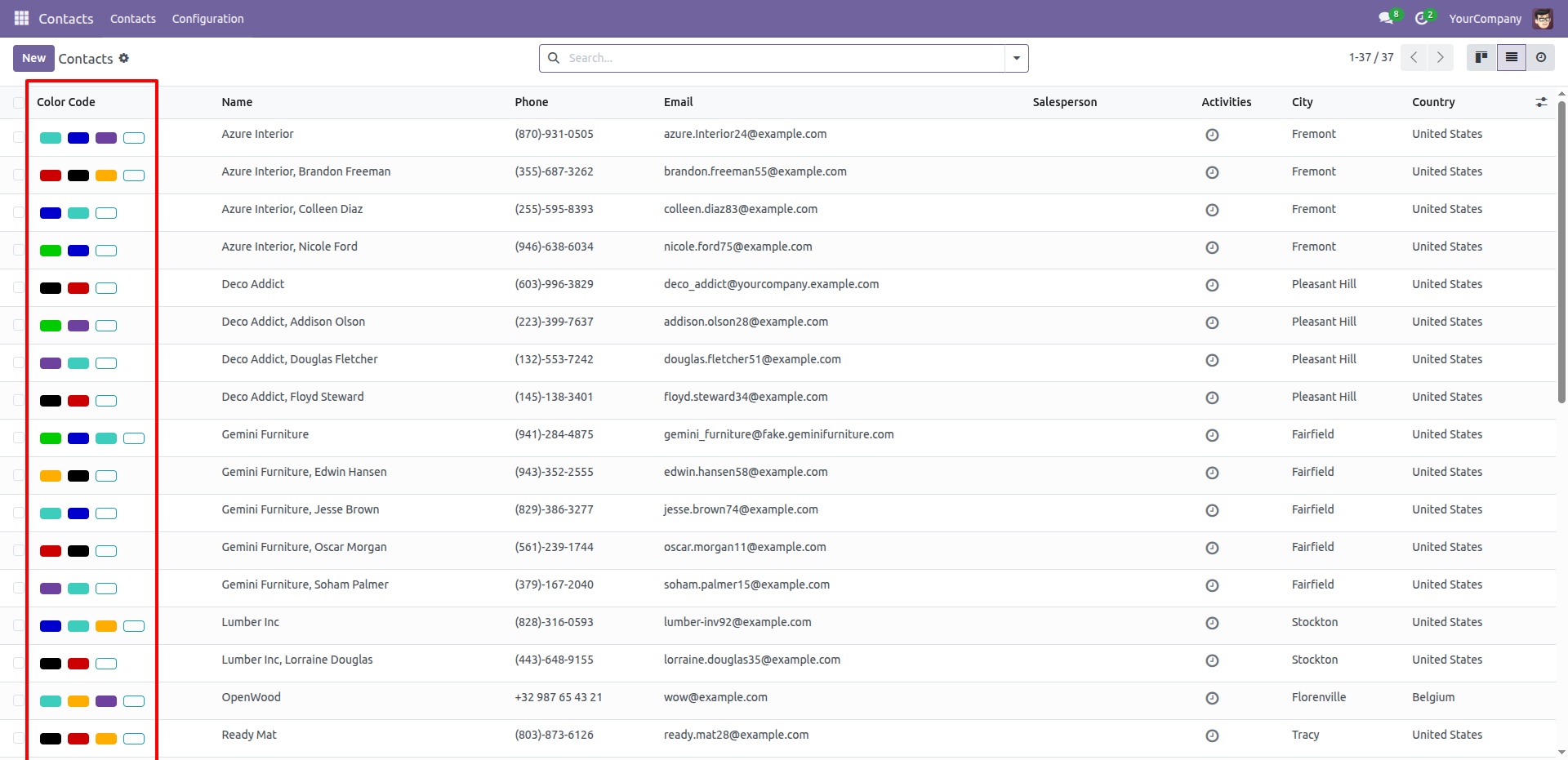
Task: Click the red swatch for Brandon Freeman
Action: [x=51, y=176]
